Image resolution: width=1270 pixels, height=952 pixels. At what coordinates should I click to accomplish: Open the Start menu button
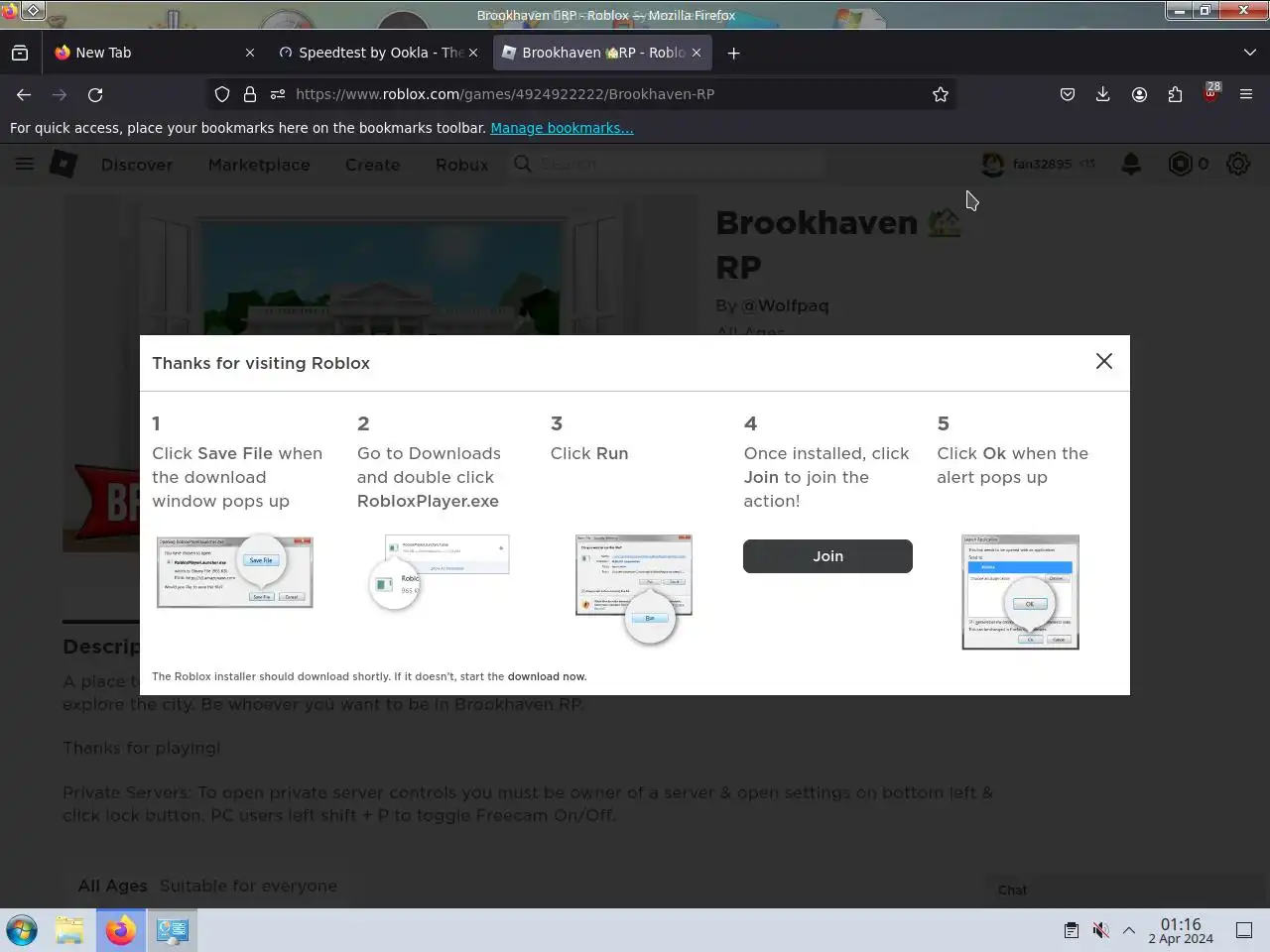point(22,930)
